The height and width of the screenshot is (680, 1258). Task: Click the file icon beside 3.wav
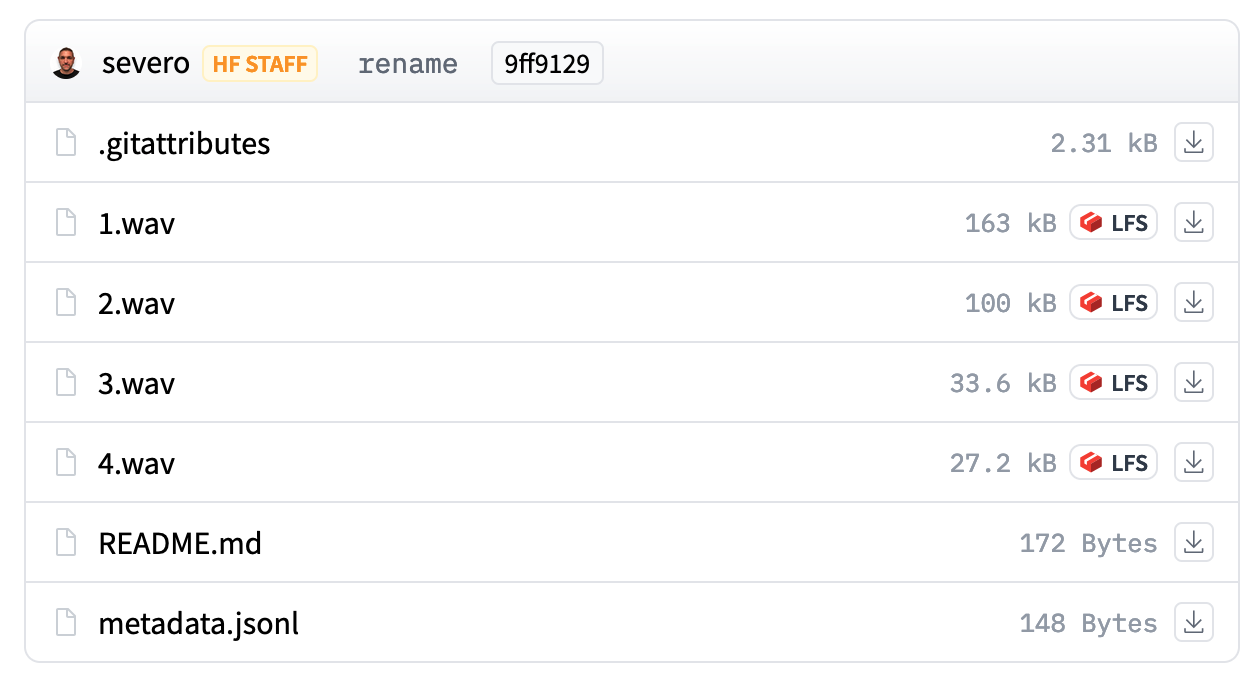pos(66,383)
